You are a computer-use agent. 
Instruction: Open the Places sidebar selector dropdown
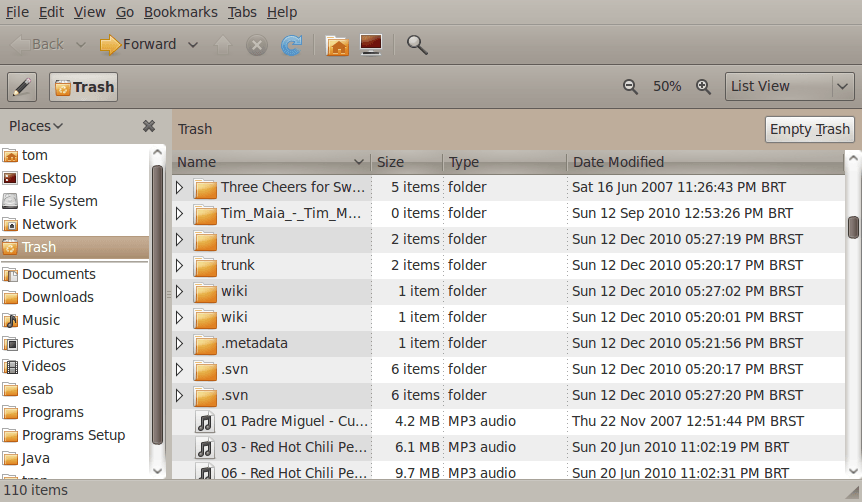pyautogui.click(x=36, y=126)
